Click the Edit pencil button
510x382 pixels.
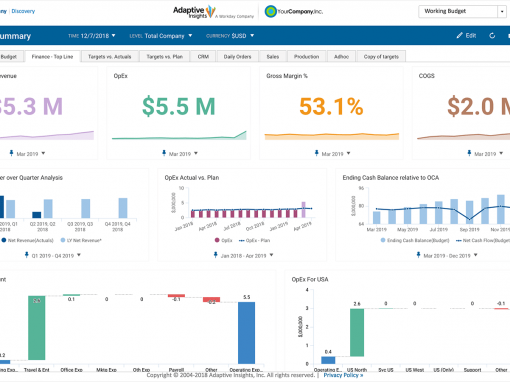(466, 36)
